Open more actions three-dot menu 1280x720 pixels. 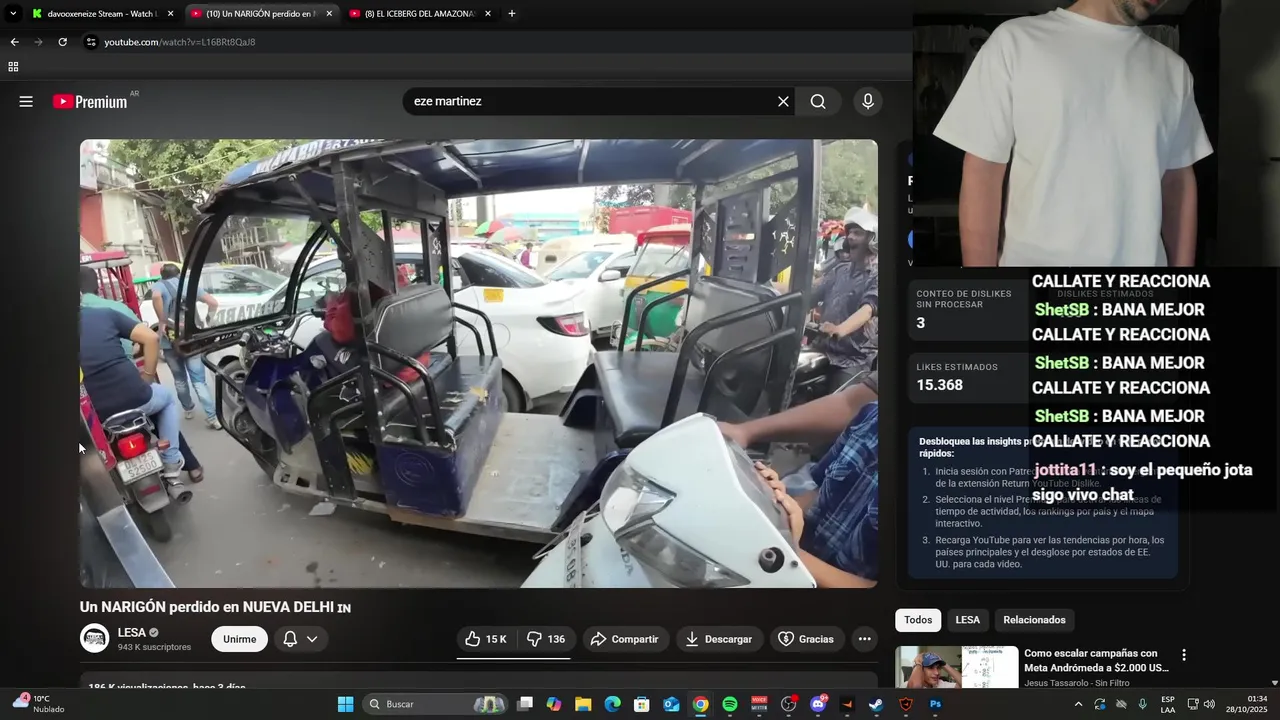coord(864,639)
